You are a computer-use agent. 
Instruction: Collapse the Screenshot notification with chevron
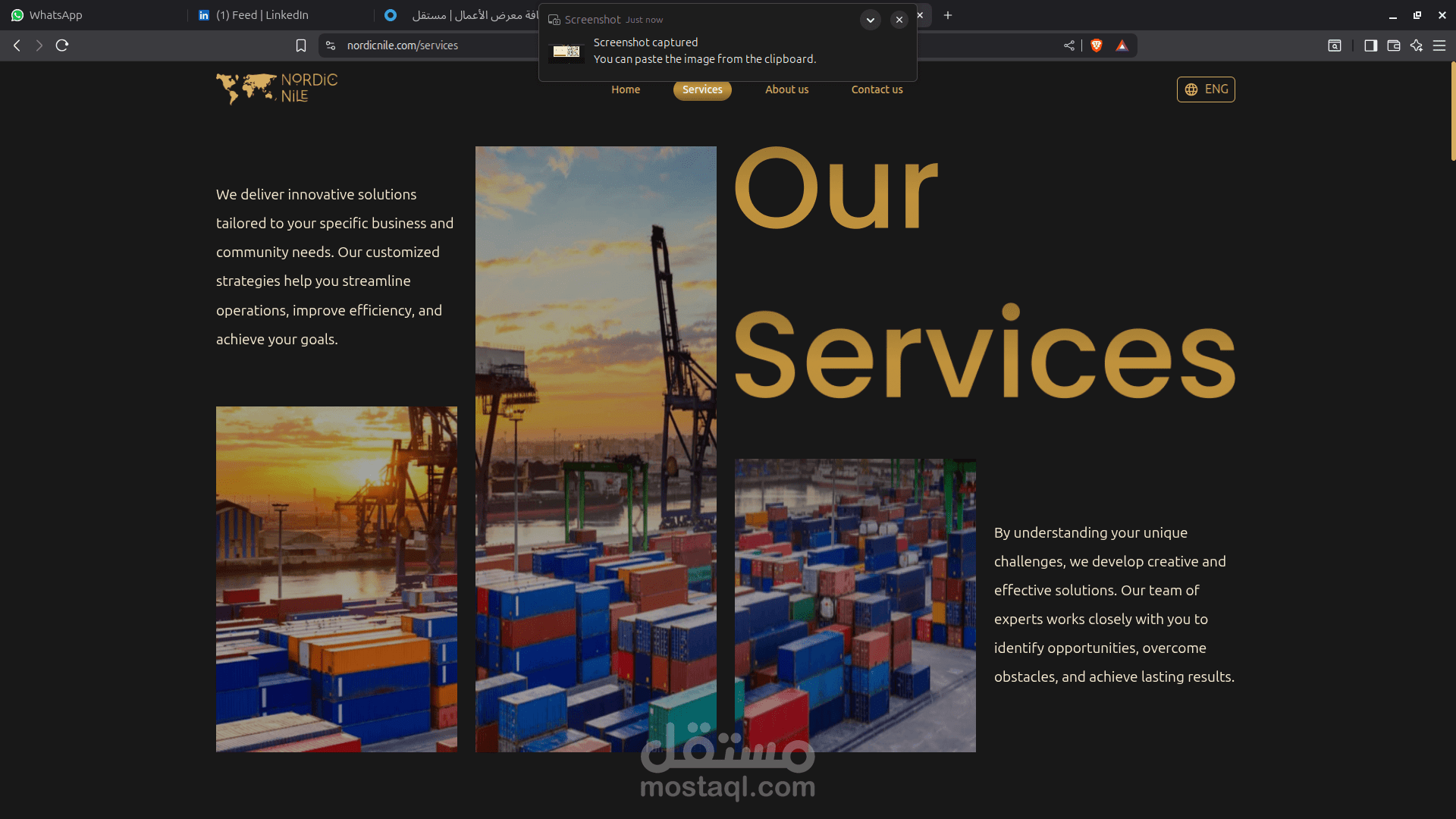coord(871,20)
